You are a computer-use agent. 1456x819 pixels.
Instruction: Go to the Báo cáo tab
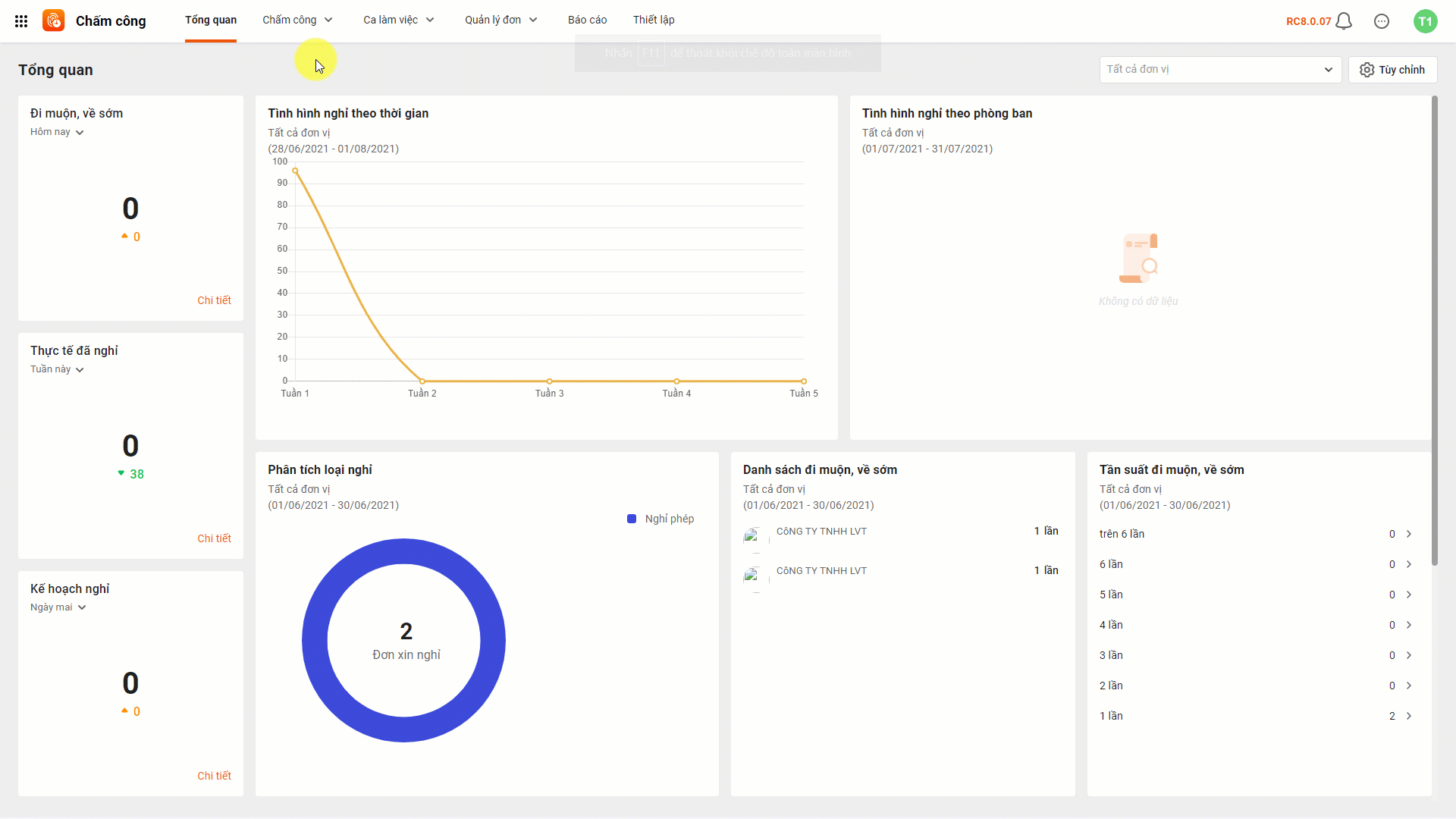pyautogui.click(x=587, y=20)
